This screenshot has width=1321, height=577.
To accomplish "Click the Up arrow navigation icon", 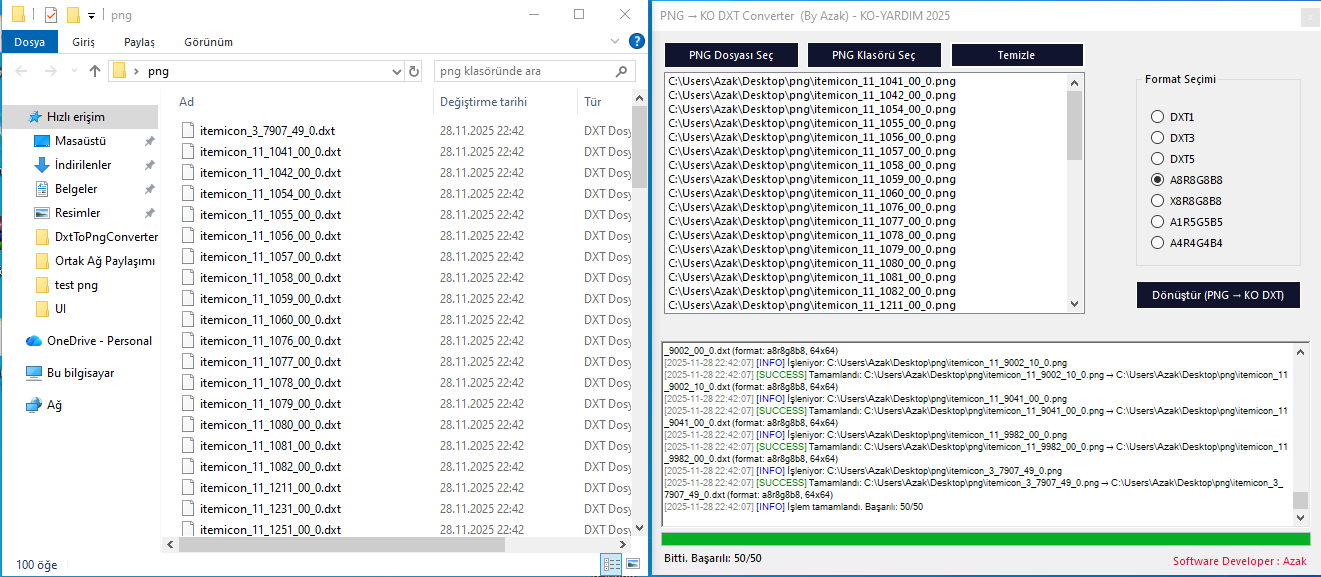I will pos(95,71).
